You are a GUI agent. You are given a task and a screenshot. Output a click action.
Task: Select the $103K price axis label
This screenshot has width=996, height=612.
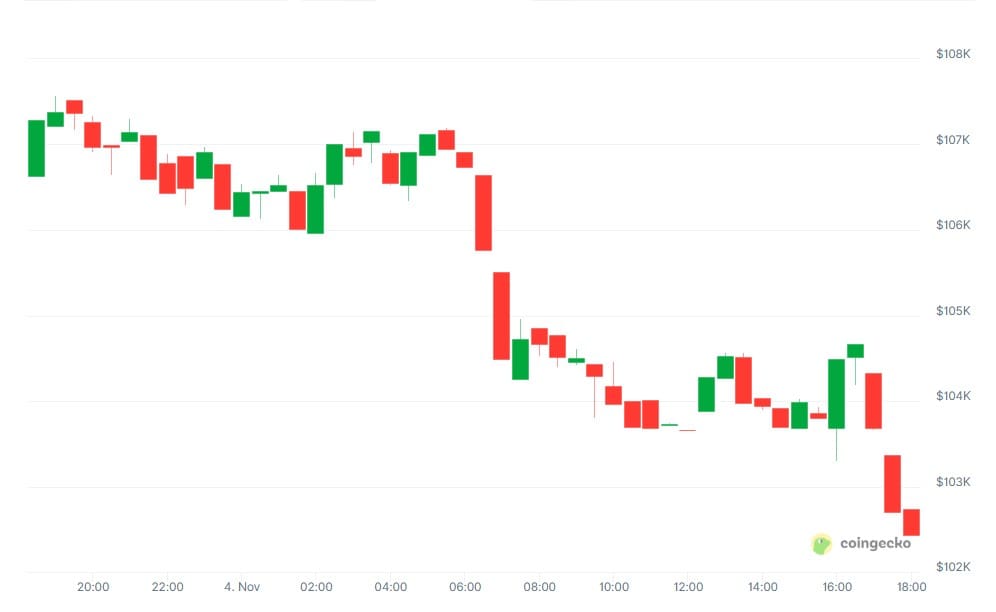point(953,483)
